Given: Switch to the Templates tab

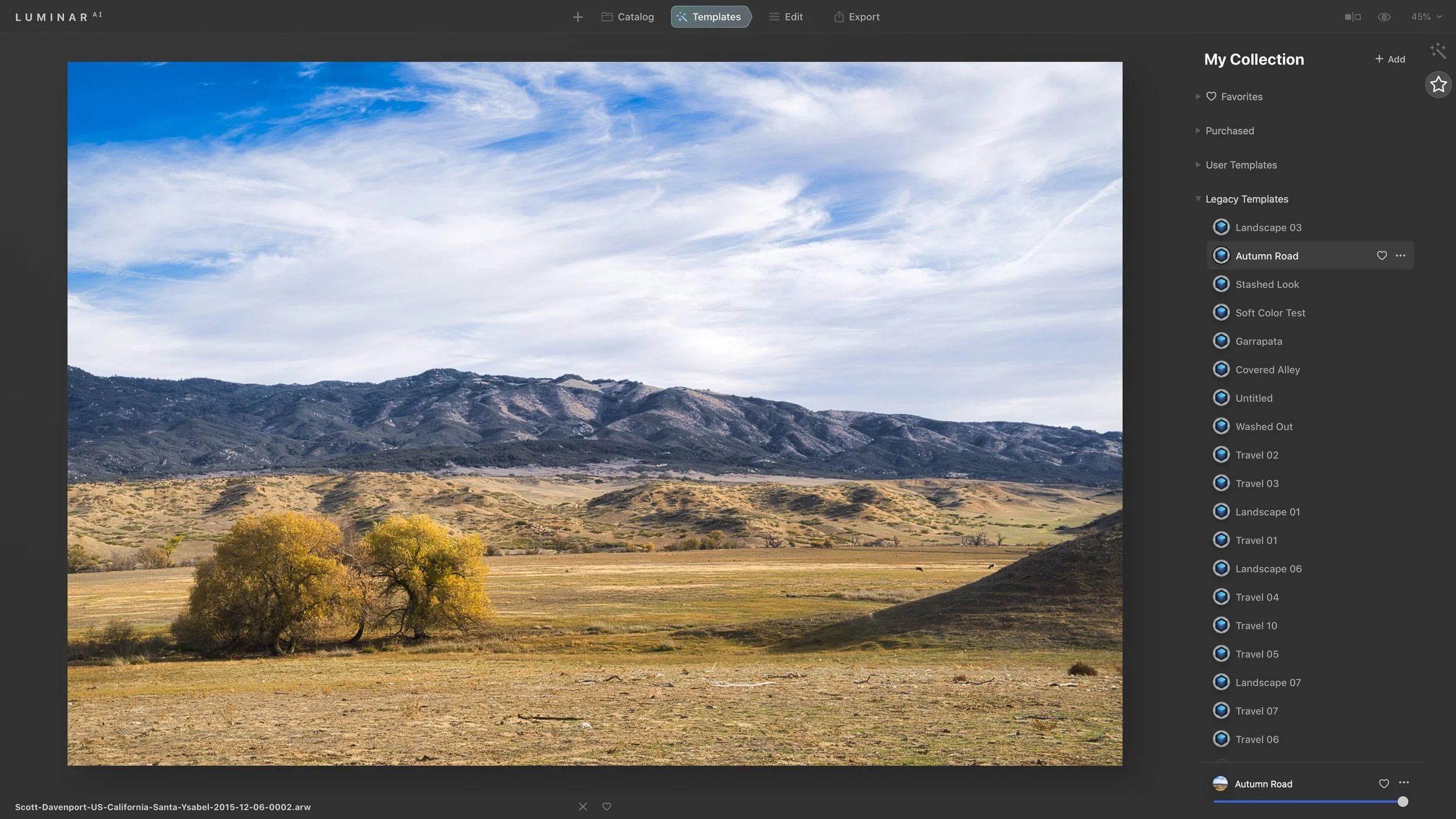Looking at the screenshot, I should point(711,16).
